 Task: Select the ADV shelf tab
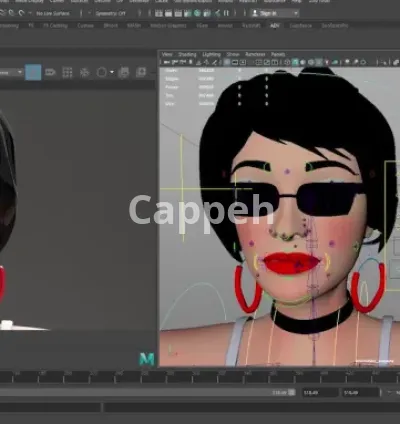[x=275, y=26]
